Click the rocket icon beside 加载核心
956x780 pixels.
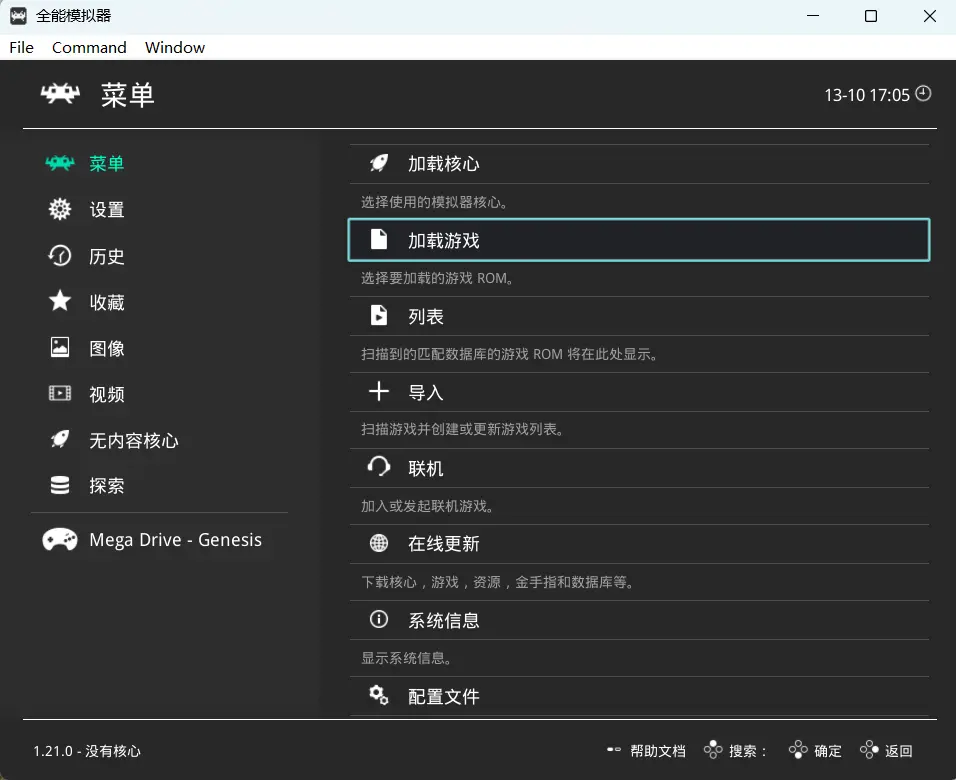(x=379, y=164)
